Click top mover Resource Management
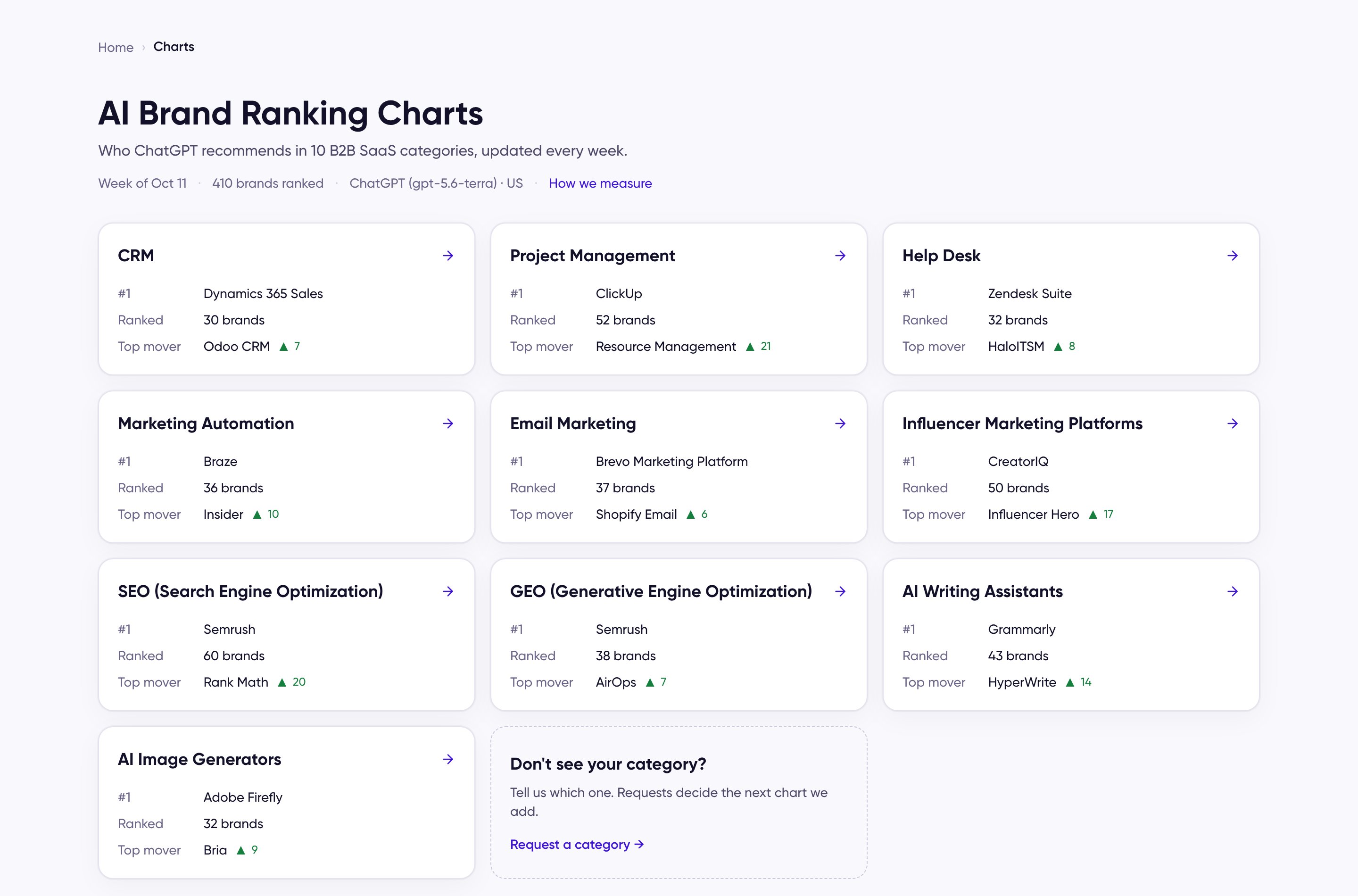Screen dimensions: 1358x896 [x=666, y=346]
